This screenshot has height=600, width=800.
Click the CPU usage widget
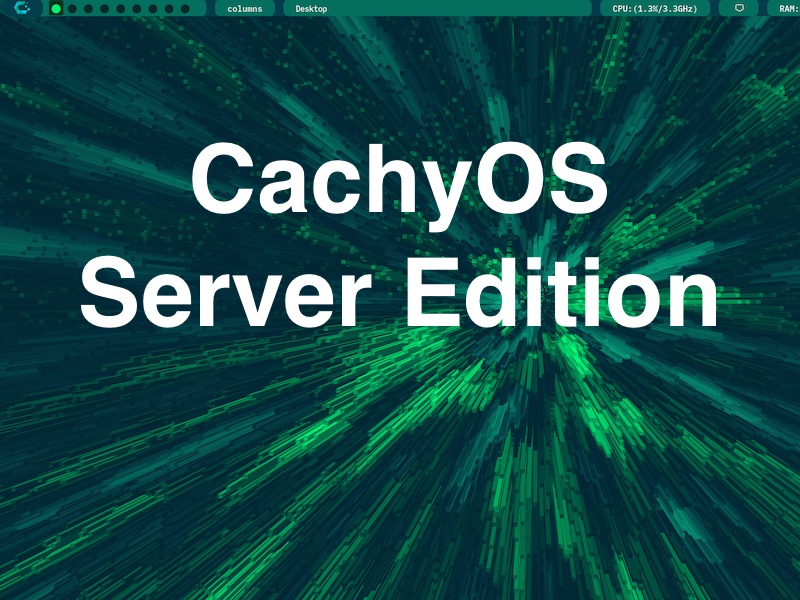(655, 8)
